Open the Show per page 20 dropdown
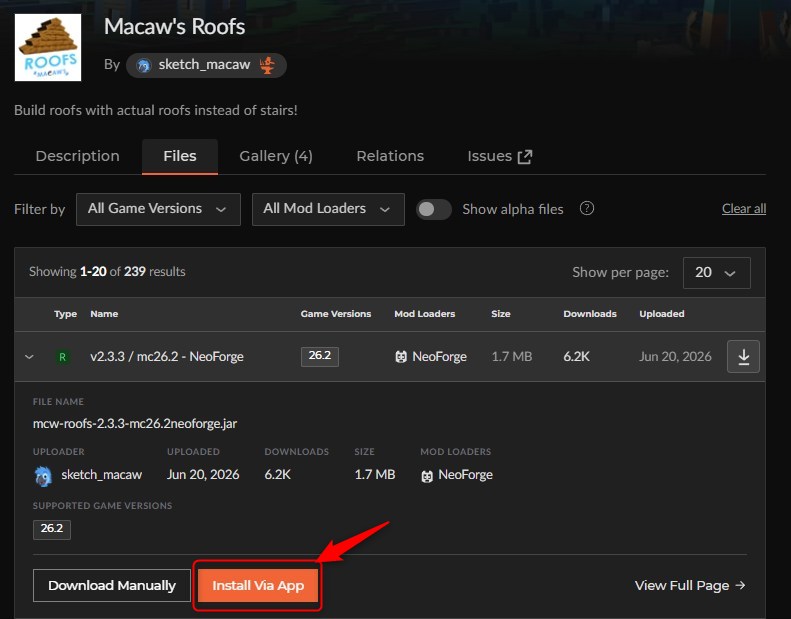The height and width of the screenshot is (619, 791). [x=716, y=273]
